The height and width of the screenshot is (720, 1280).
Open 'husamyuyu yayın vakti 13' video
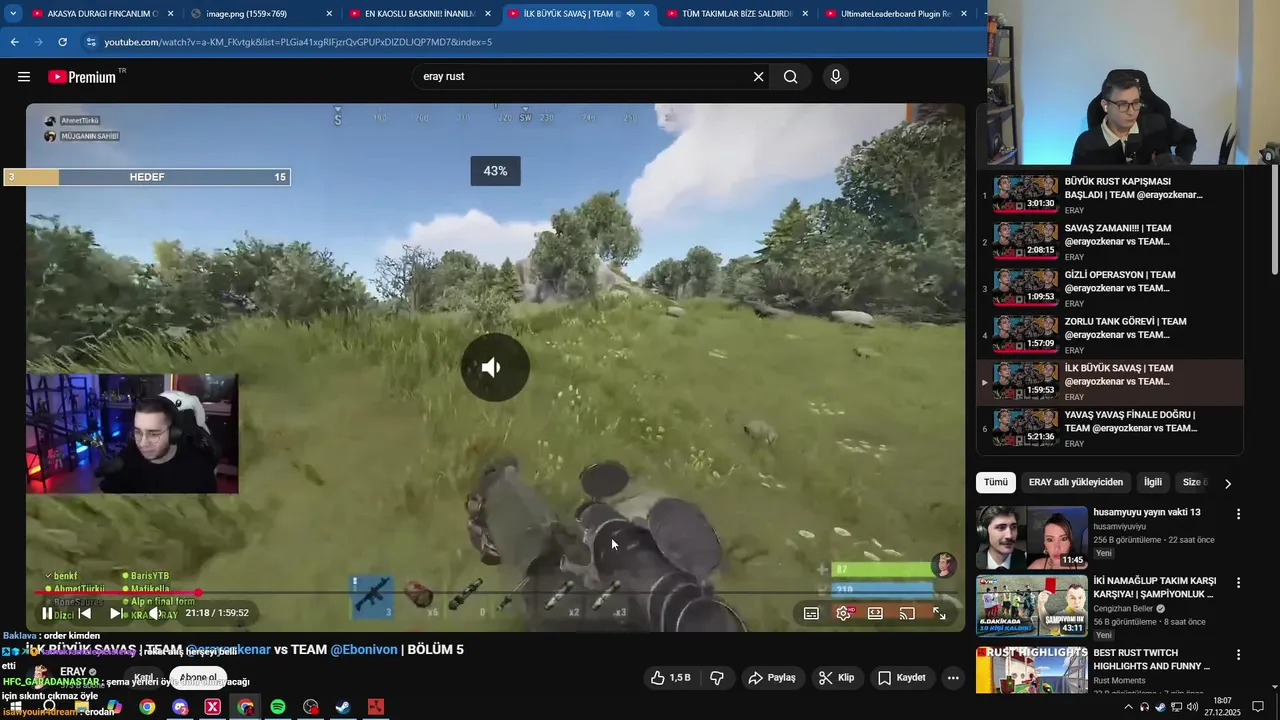click(1147, 512)
